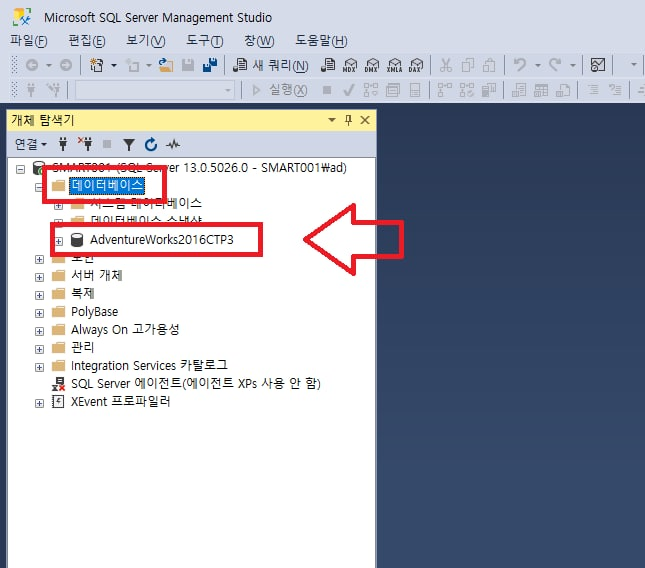
Task: Select the SQL Server 에이전트 node
Action: [195, 383]
